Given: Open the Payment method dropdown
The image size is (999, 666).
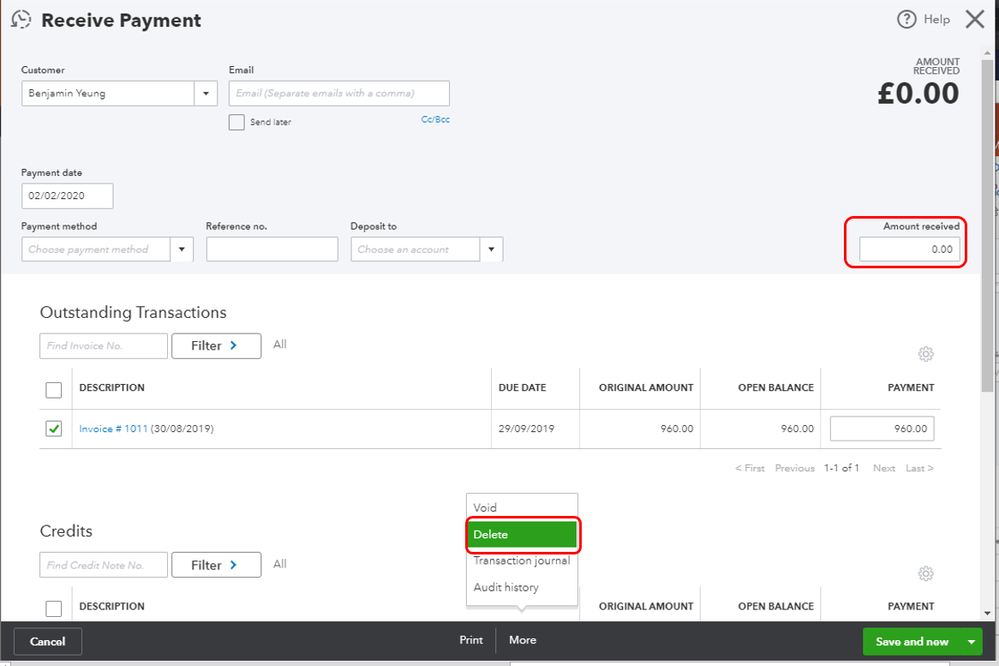Looking at the screenshot, I should (x=182, y=250).
